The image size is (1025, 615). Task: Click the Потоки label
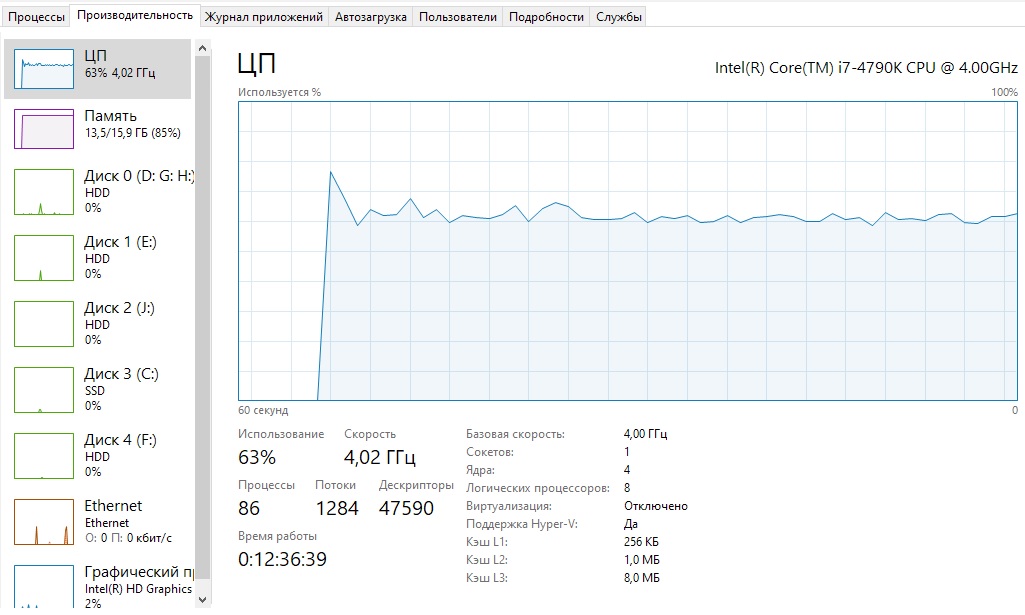(335, 485)
